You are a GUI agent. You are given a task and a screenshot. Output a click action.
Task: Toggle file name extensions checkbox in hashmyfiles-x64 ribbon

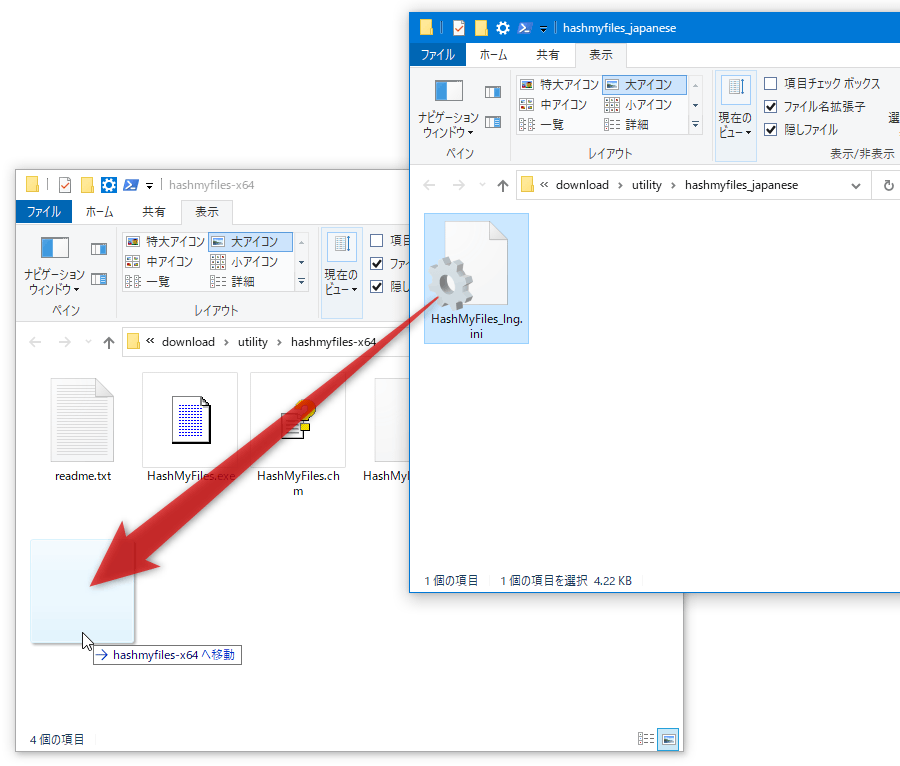click(377, 263)
